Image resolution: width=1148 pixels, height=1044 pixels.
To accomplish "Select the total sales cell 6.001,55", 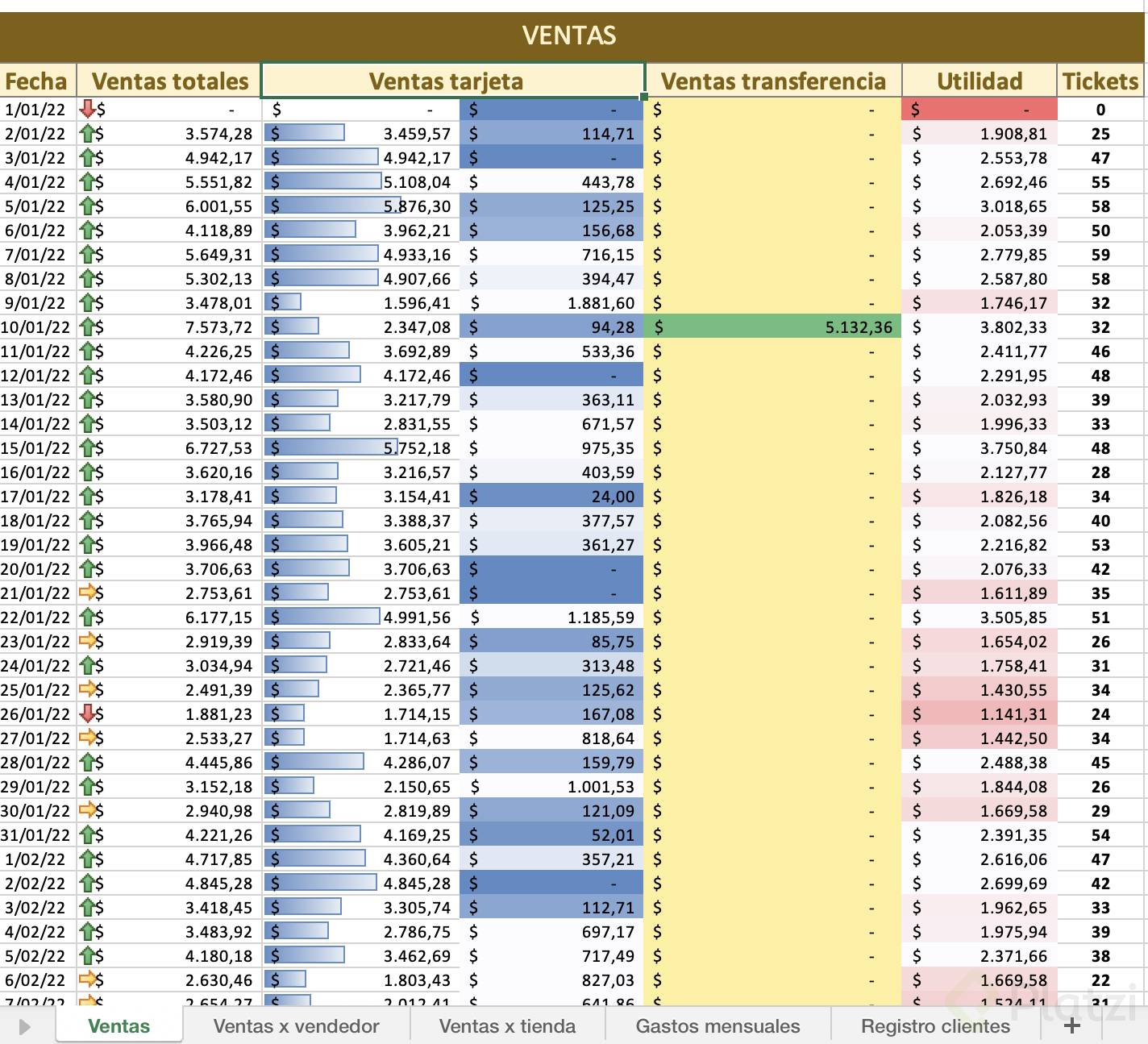I will [x=169, y=206].
